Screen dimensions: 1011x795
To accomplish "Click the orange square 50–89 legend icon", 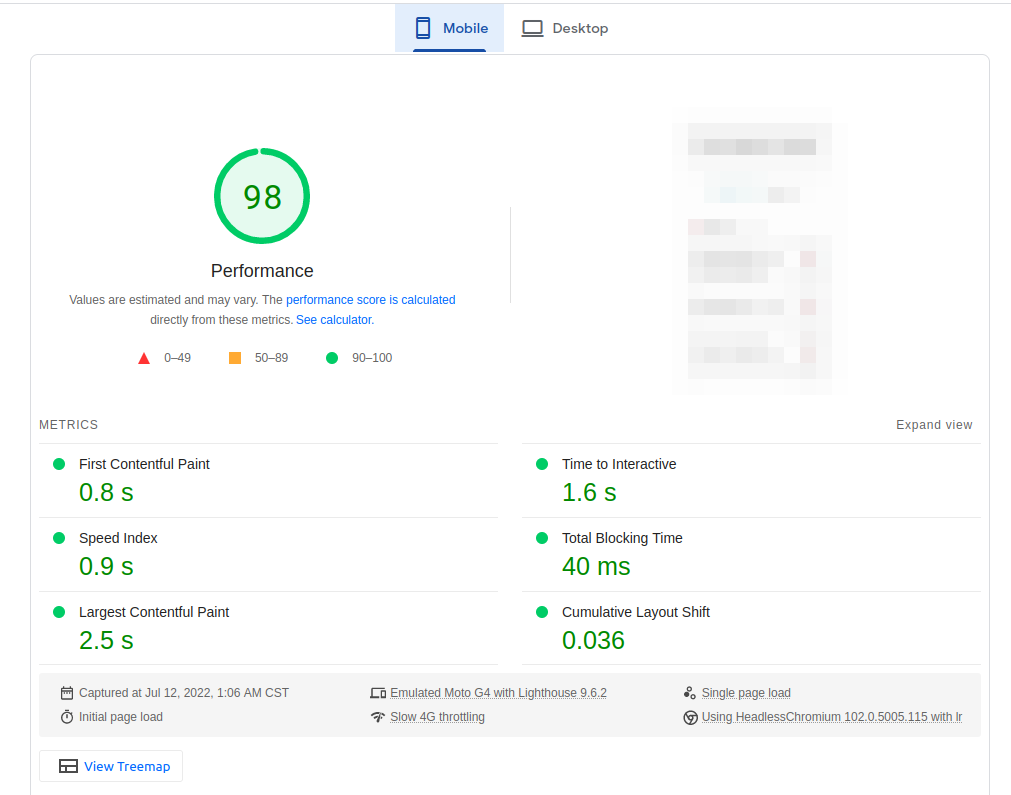I will pos(235,358).
